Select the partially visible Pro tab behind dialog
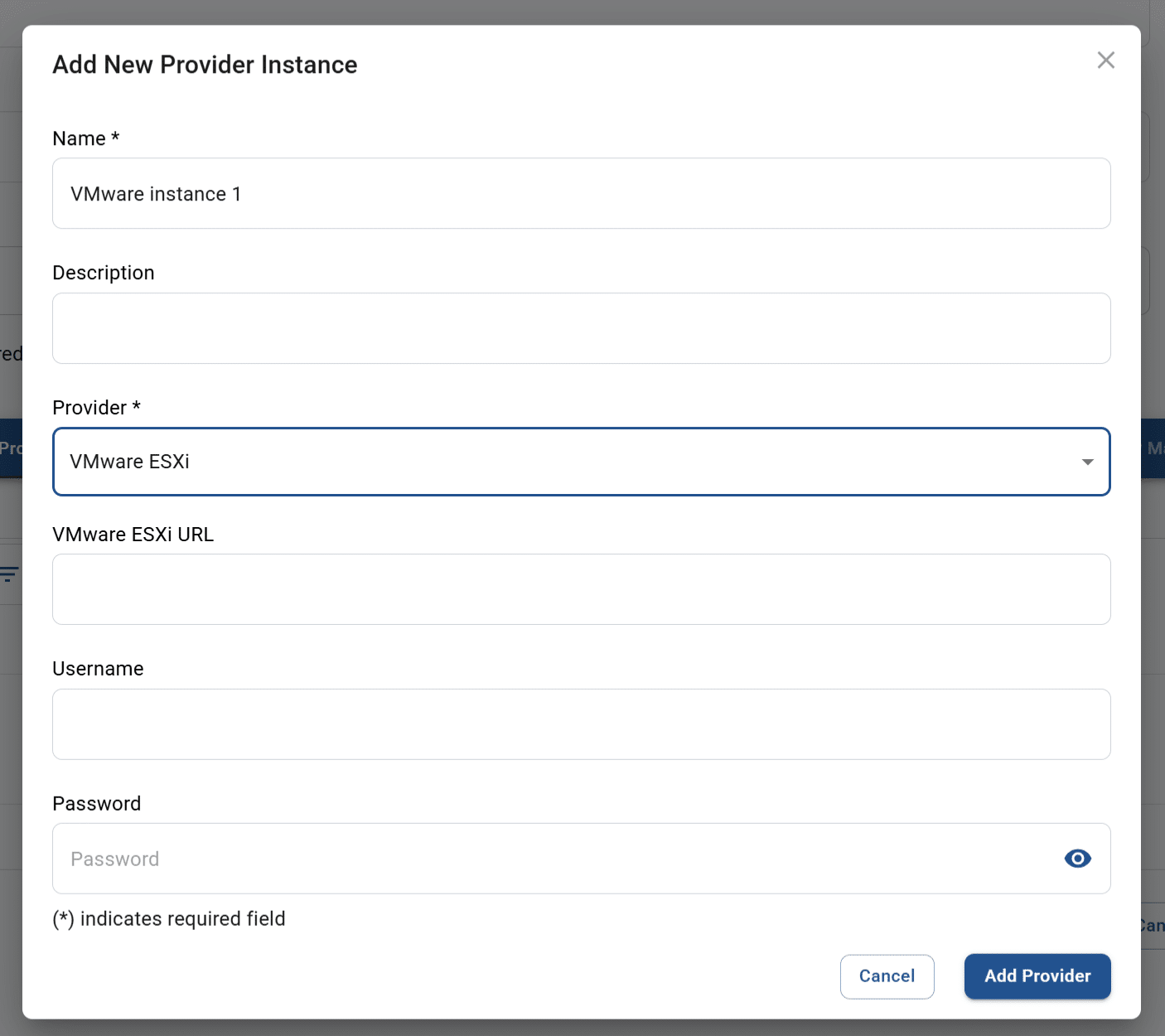 [x=11, y=448]
